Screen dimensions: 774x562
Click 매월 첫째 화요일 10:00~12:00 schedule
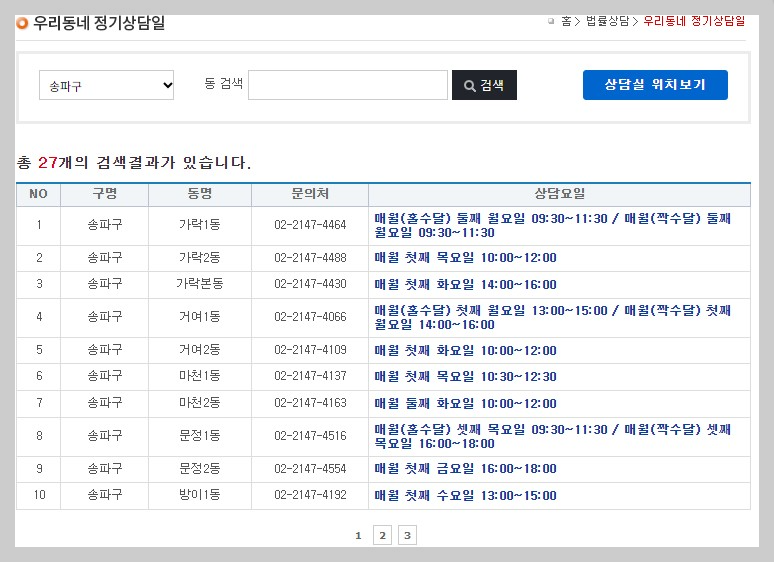point(465,351)
